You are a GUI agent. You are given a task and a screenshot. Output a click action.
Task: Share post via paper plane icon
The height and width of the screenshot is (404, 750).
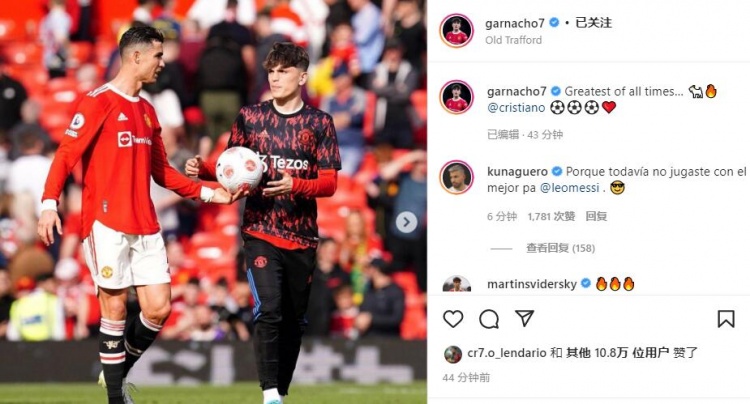tap(524, 318)
